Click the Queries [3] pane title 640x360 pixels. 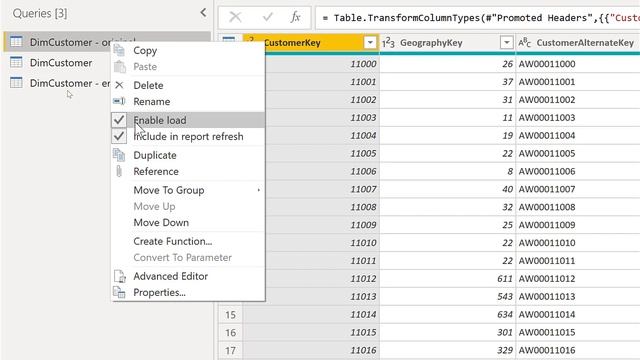point(40,13)
